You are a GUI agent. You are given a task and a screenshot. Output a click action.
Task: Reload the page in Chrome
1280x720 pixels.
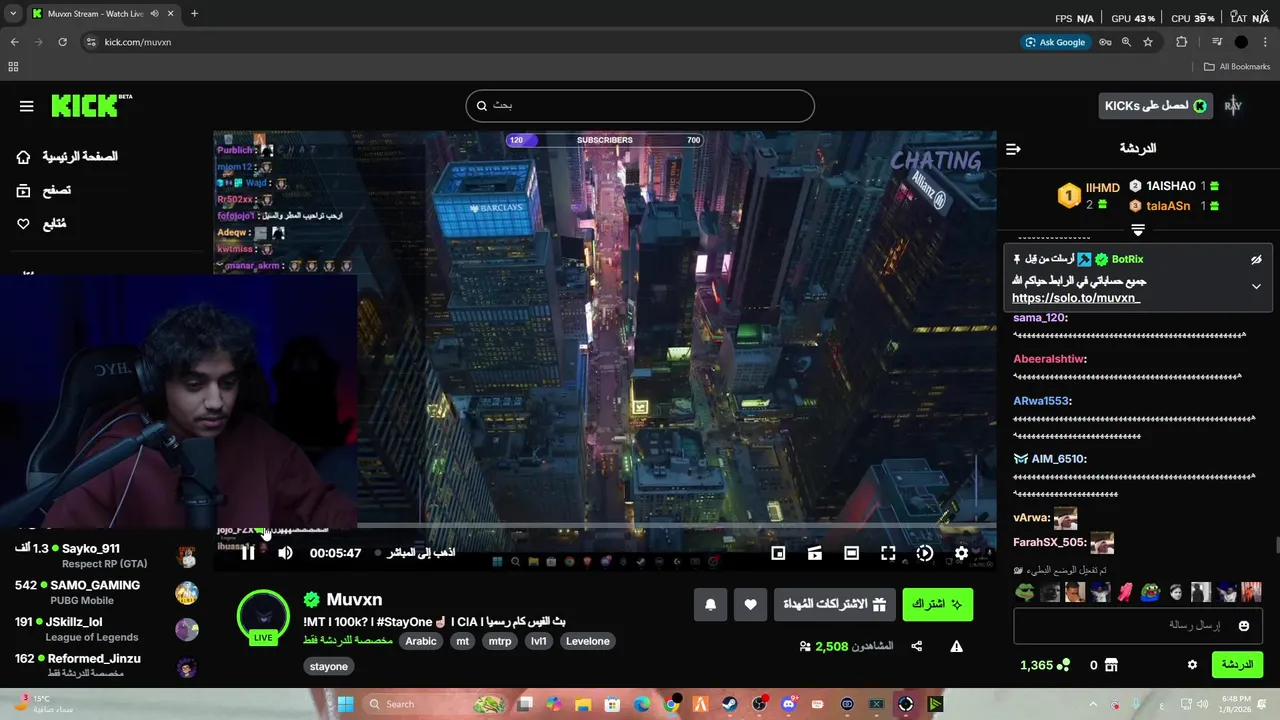tap(63, 42)
